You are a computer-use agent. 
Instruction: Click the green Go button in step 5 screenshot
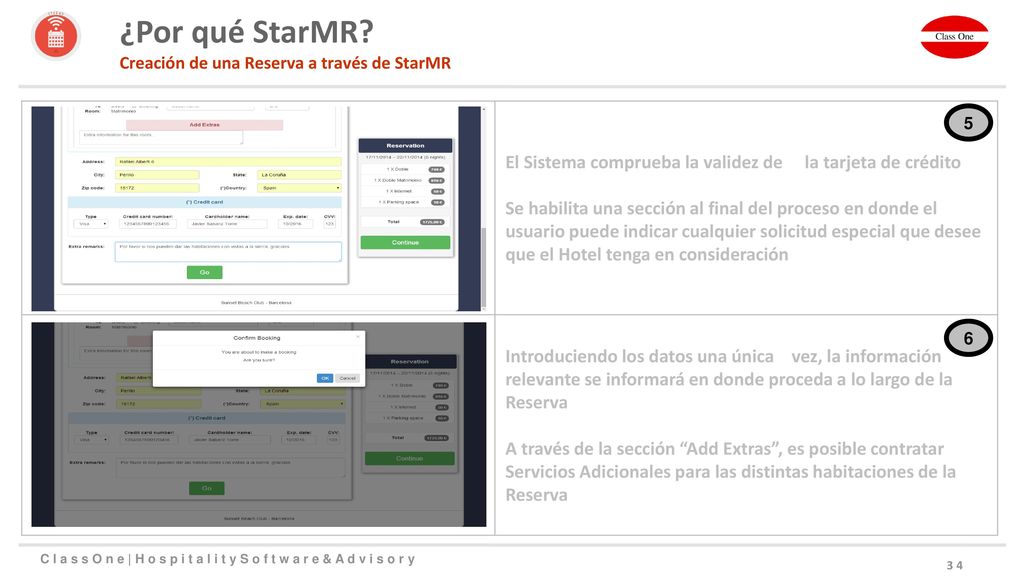click(x=204, y=272)
